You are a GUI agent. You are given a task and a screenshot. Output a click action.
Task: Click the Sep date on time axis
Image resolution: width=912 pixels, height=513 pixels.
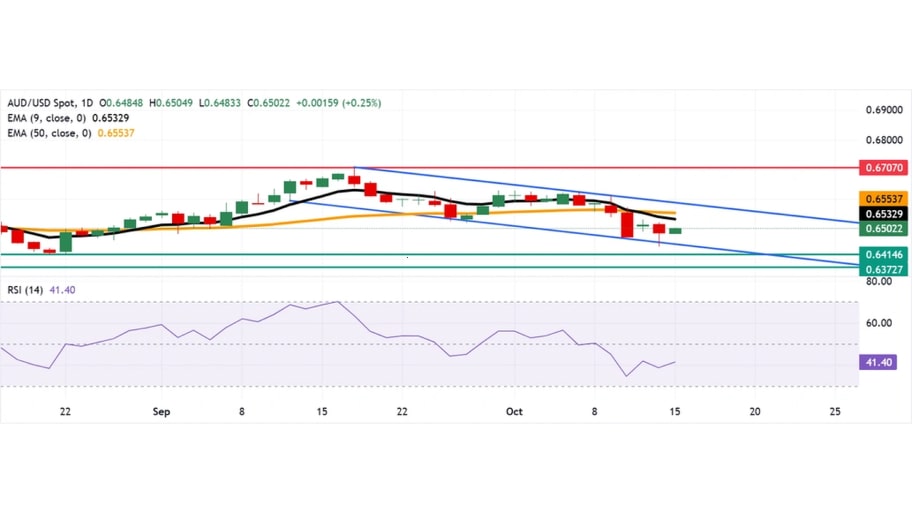pos(160,411)
